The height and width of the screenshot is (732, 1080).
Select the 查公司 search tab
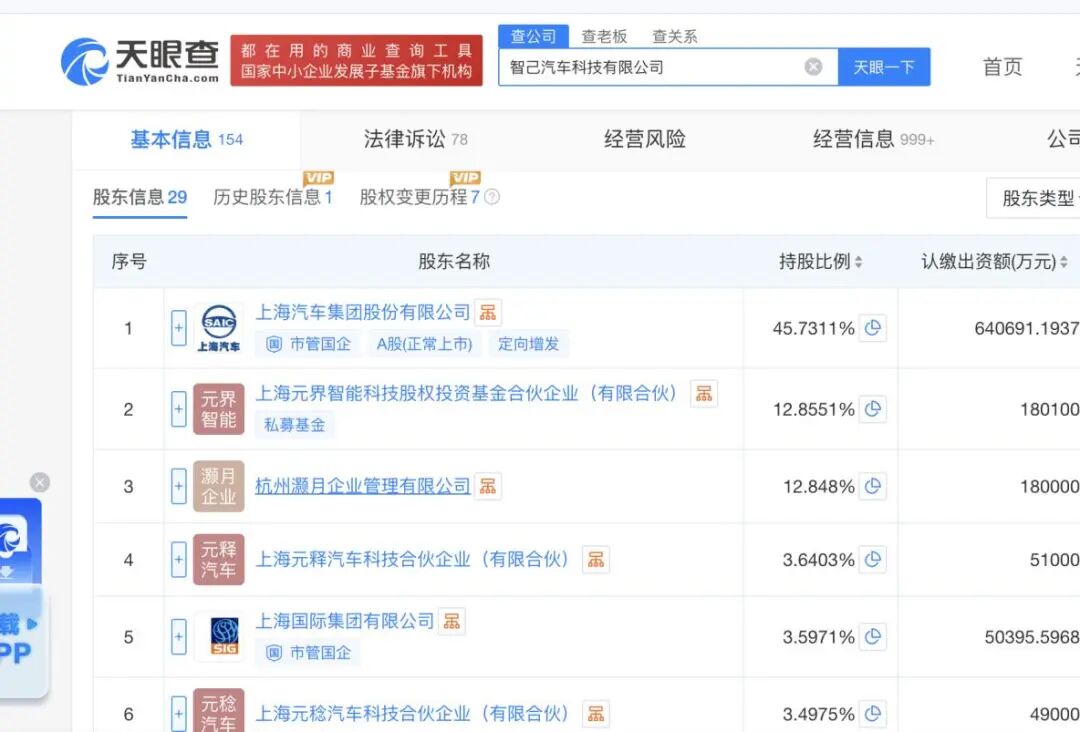[x=533, y=36]
